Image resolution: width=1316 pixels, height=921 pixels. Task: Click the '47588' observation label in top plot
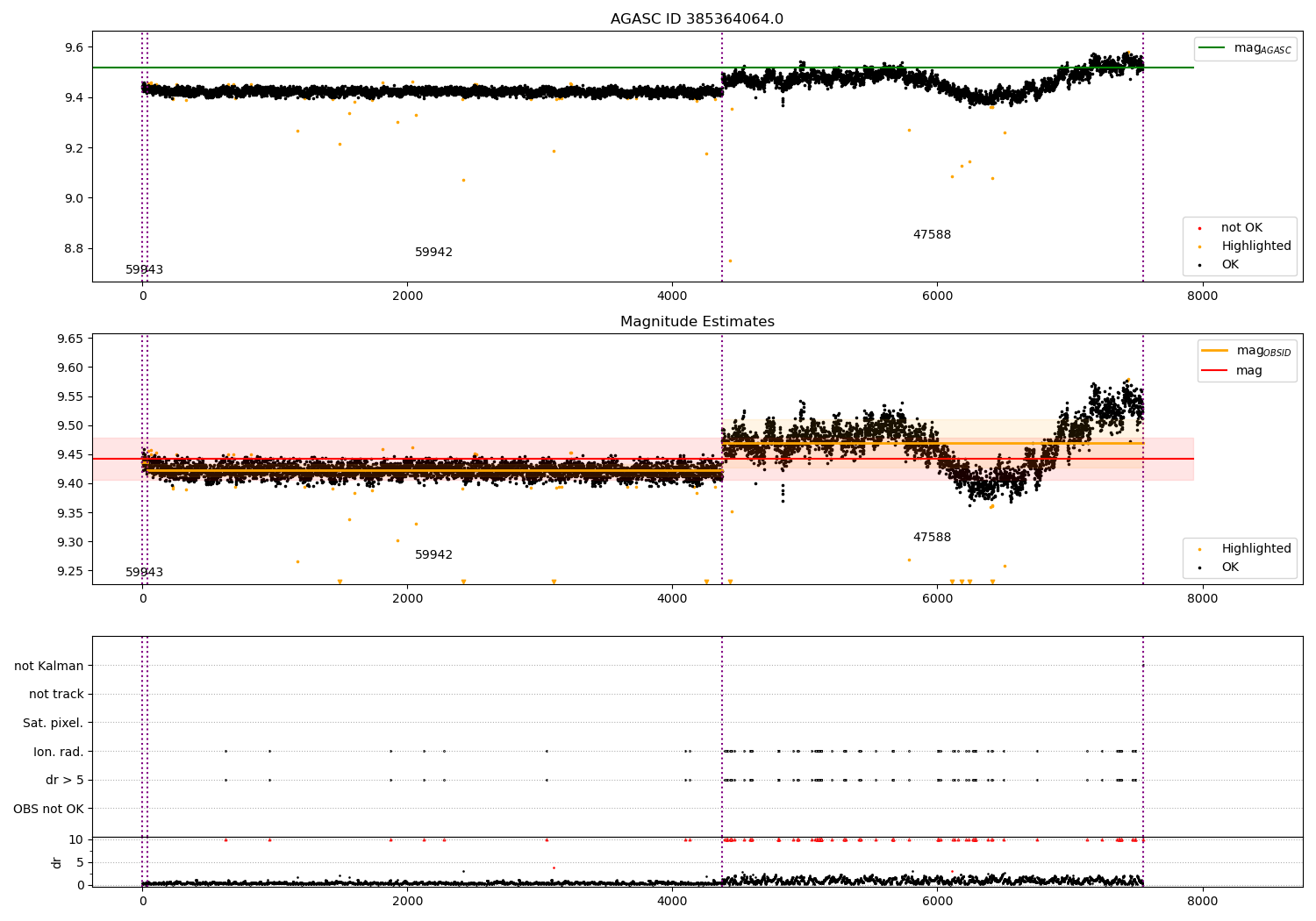click(932, 235)
